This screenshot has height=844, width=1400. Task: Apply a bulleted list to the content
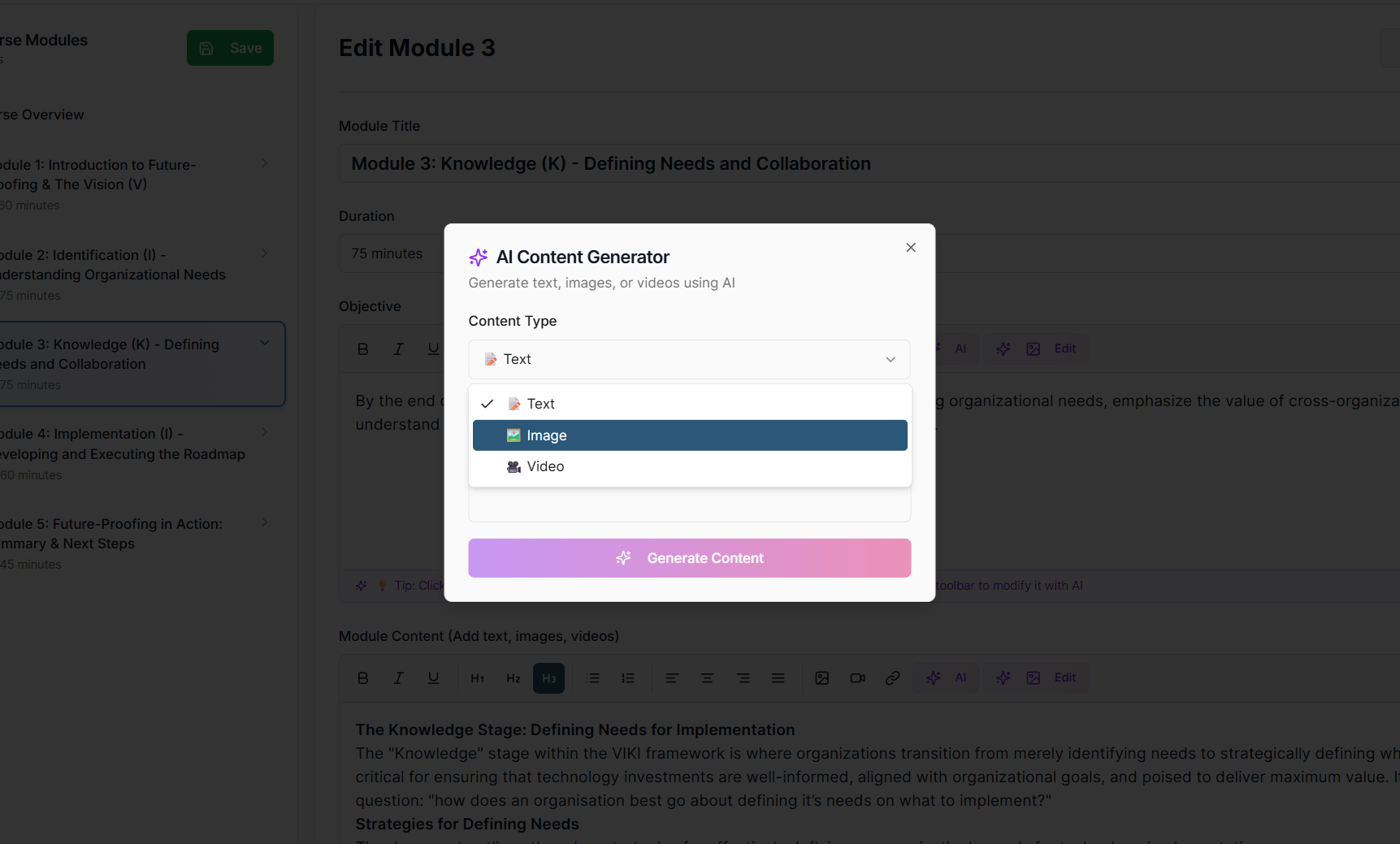pyautogui.click(x=593, y=677)
